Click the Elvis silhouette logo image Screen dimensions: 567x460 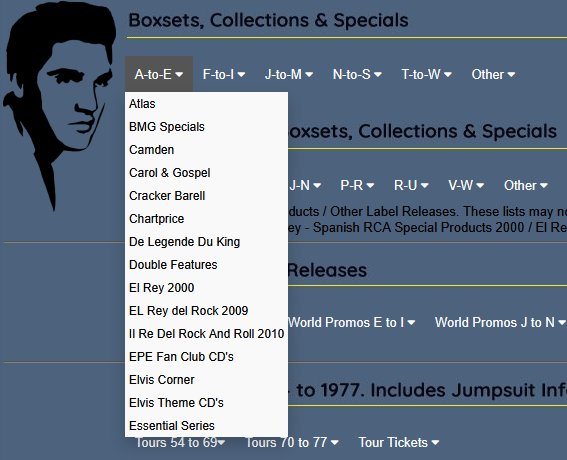60,107
